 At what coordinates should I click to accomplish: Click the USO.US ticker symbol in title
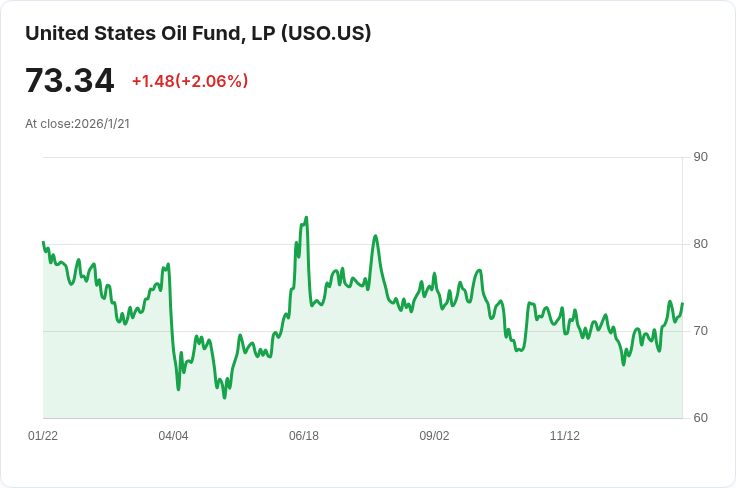point(326,33)
